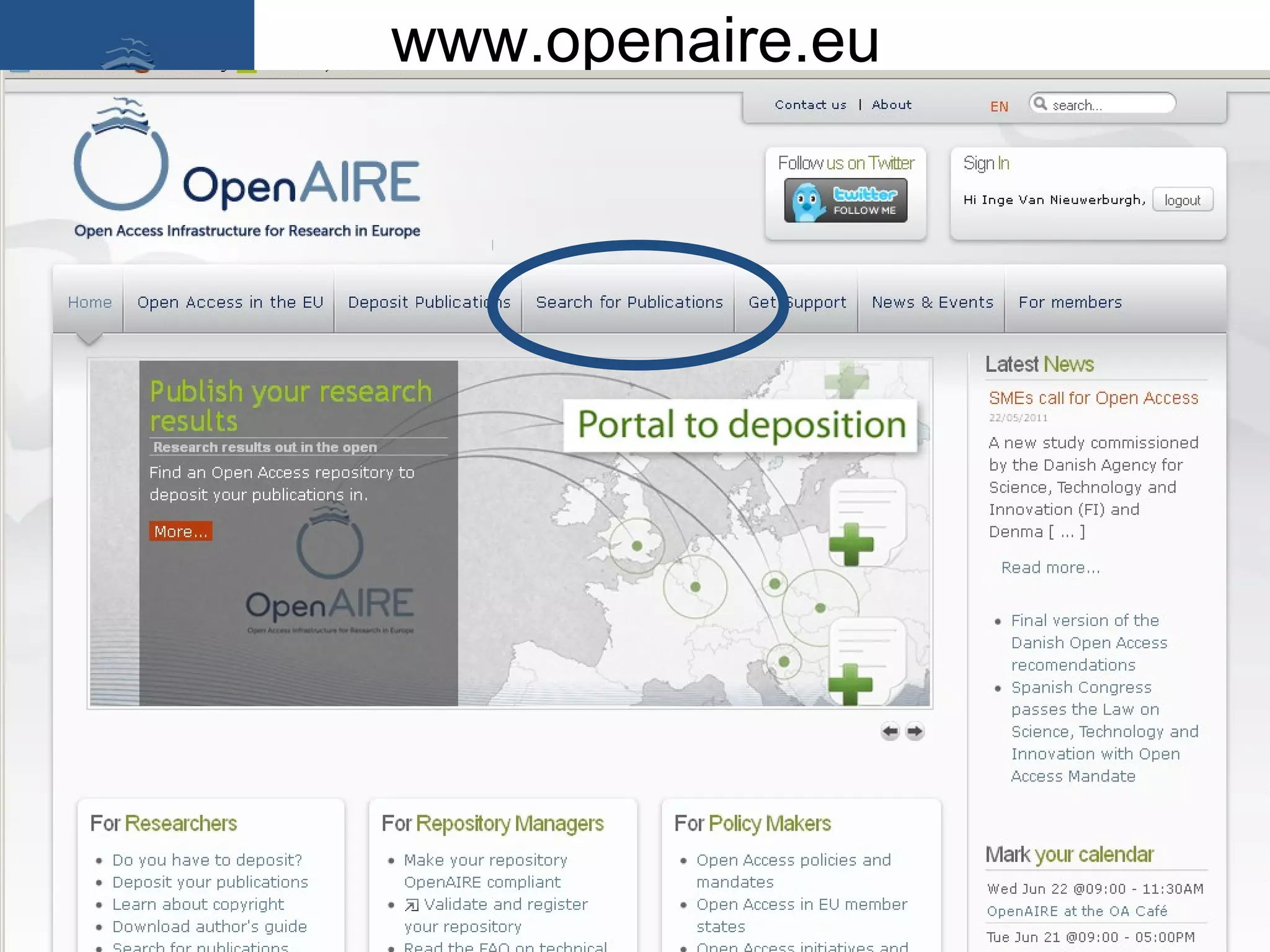Click the Mark your calendar heading
Image resolution: width=1270 pixels, height=952 pixels.
[1069, 855]
